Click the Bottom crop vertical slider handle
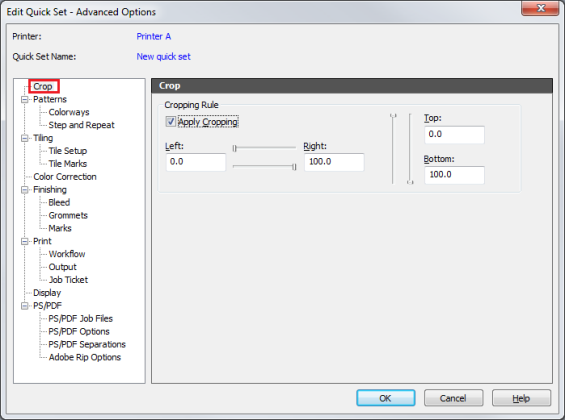The width and height of the screenshot is (565, 420). click(410, 182)
